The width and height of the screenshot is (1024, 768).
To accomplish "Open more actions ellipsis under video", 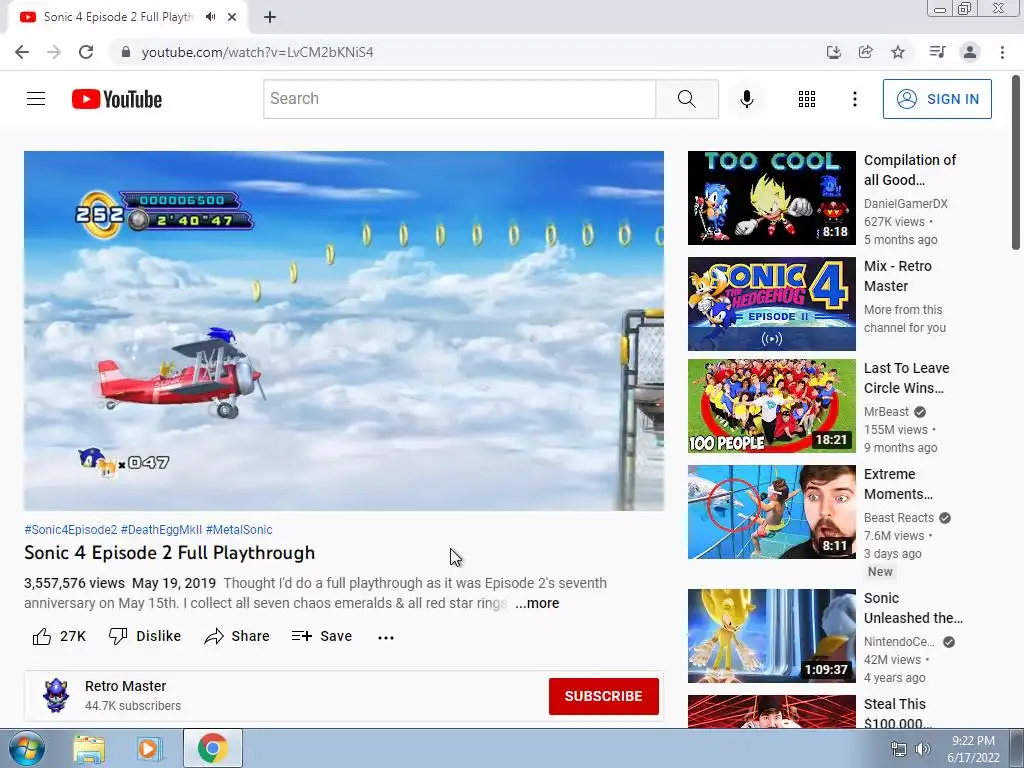I will pyautogui.click(x=386, y=637).
